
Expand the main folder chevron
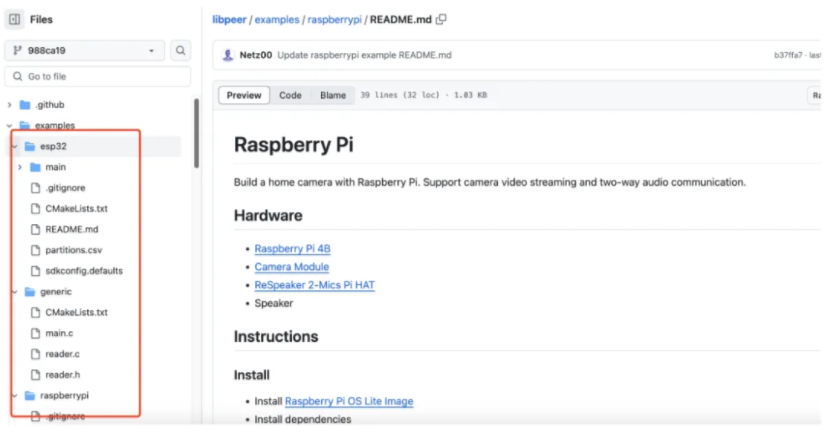click(x=20, y=167)
